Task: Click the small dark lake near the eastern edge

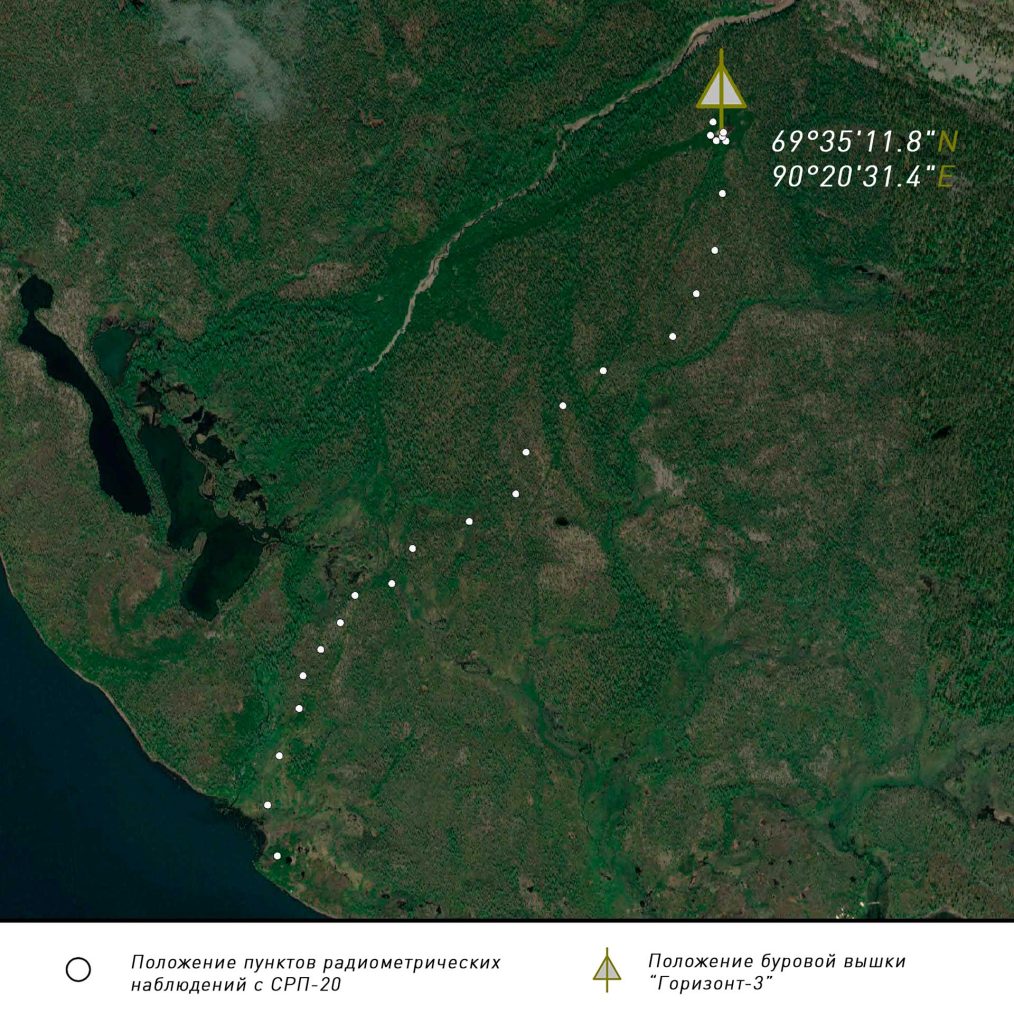Action: pos(941,433)
